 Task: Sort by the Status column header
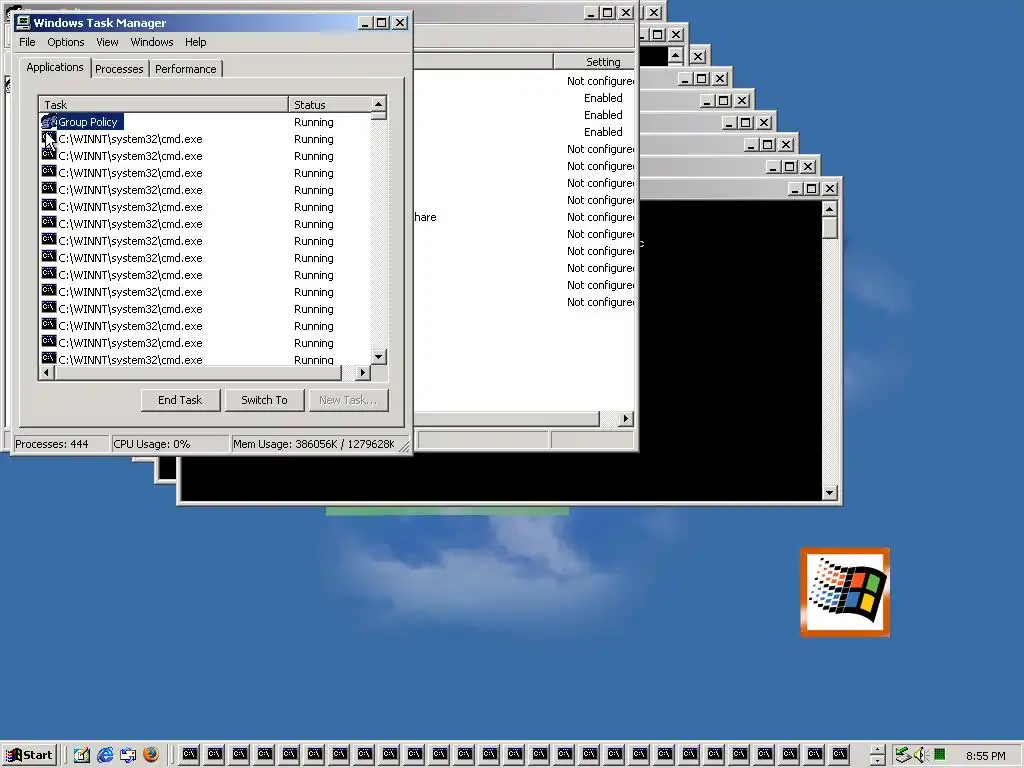pos(330,104)
